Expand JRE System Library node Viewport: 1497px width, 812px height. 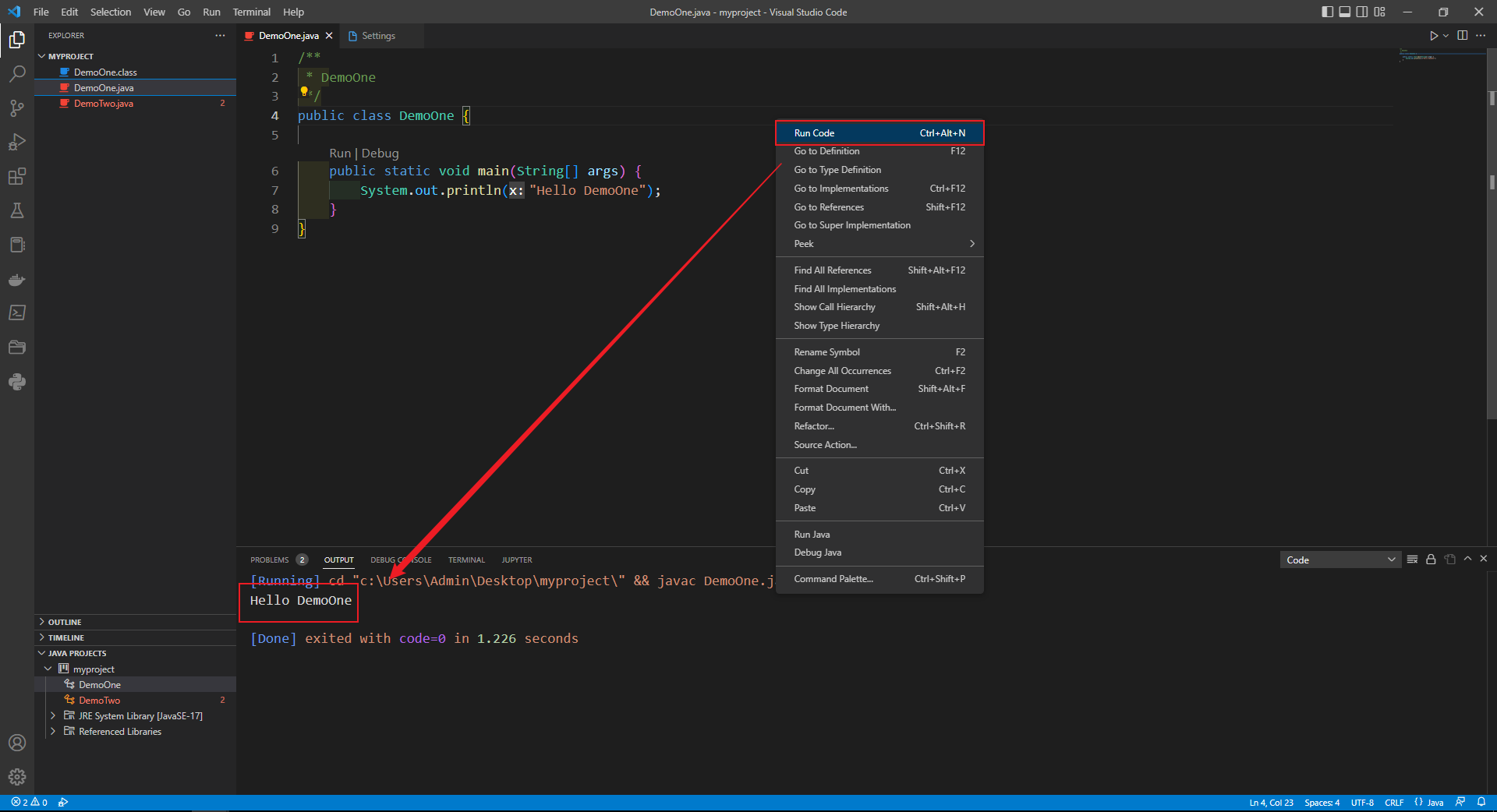53,715
